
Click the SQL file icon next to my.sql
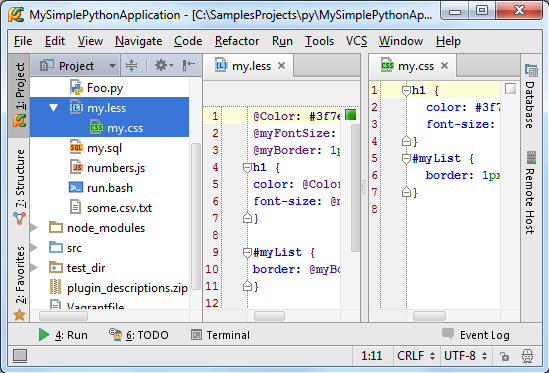pos(76,147)
